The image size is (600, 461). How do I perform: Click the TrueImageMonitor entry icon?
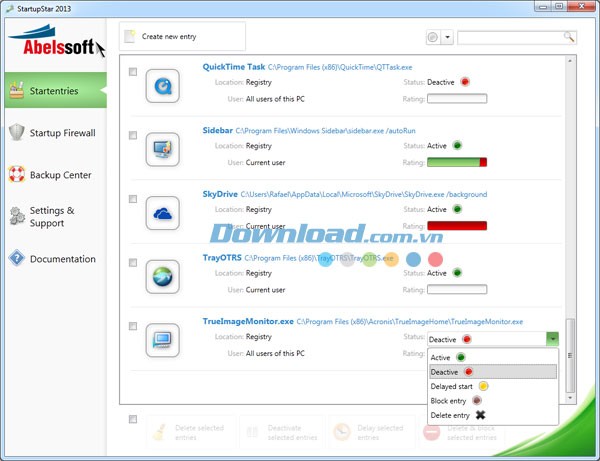click(162, 340)
